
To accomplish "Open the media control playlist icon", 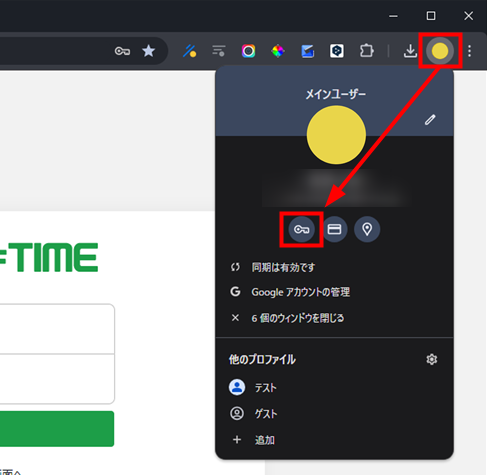I will pyautogui.click(x=219, y=51).
